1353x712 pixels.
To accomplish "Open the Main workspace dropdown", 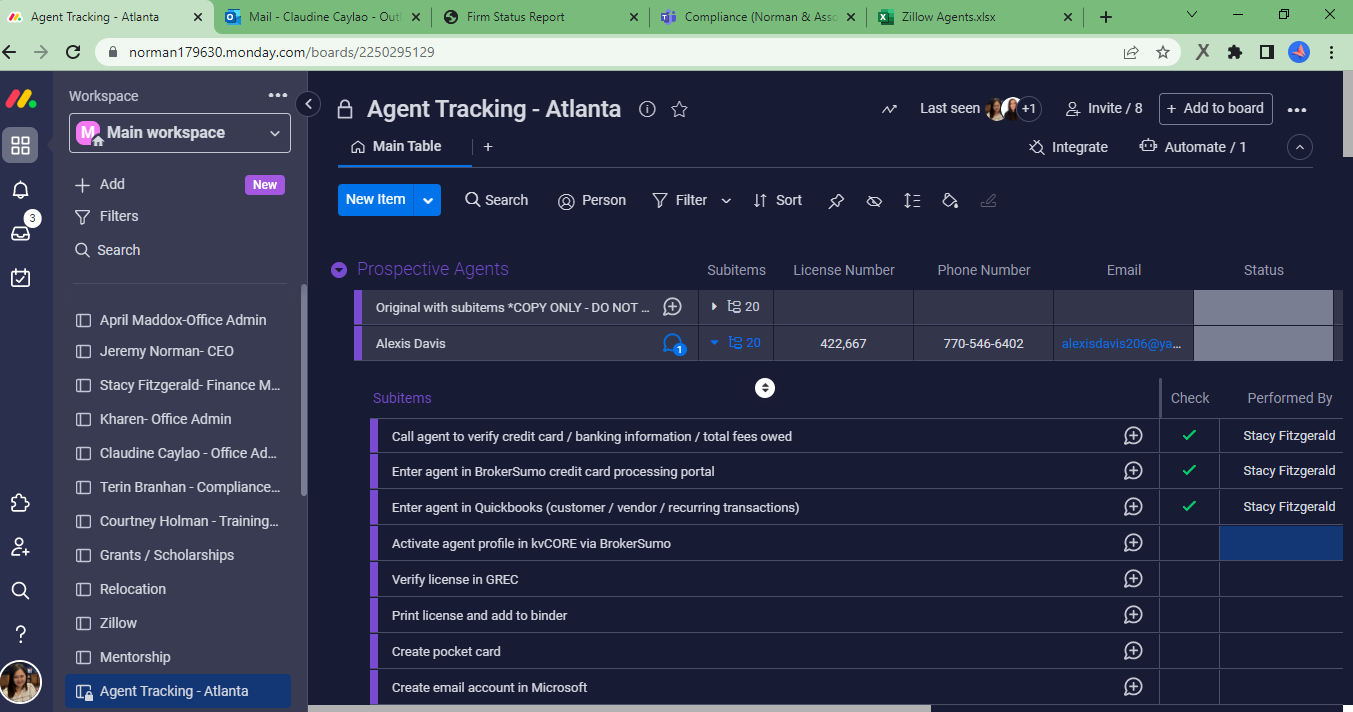I will point(180,133).
